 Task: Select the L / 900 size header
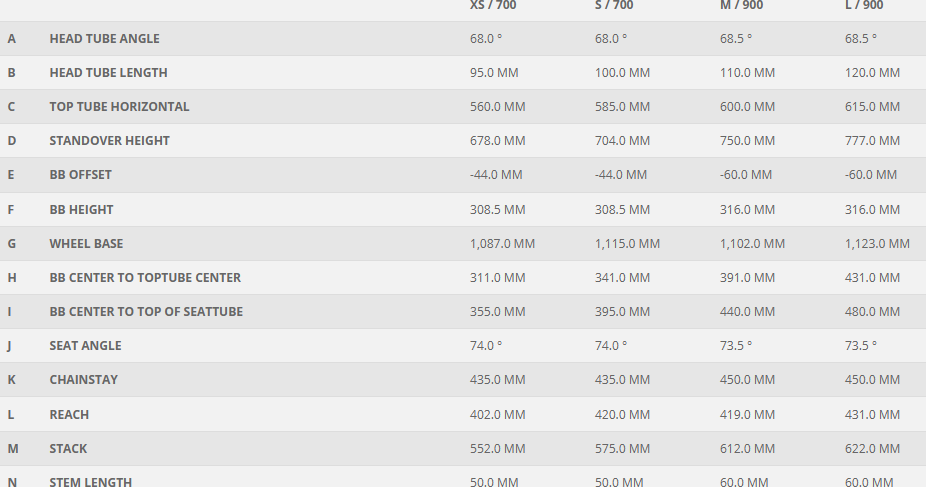click(864, 6)
